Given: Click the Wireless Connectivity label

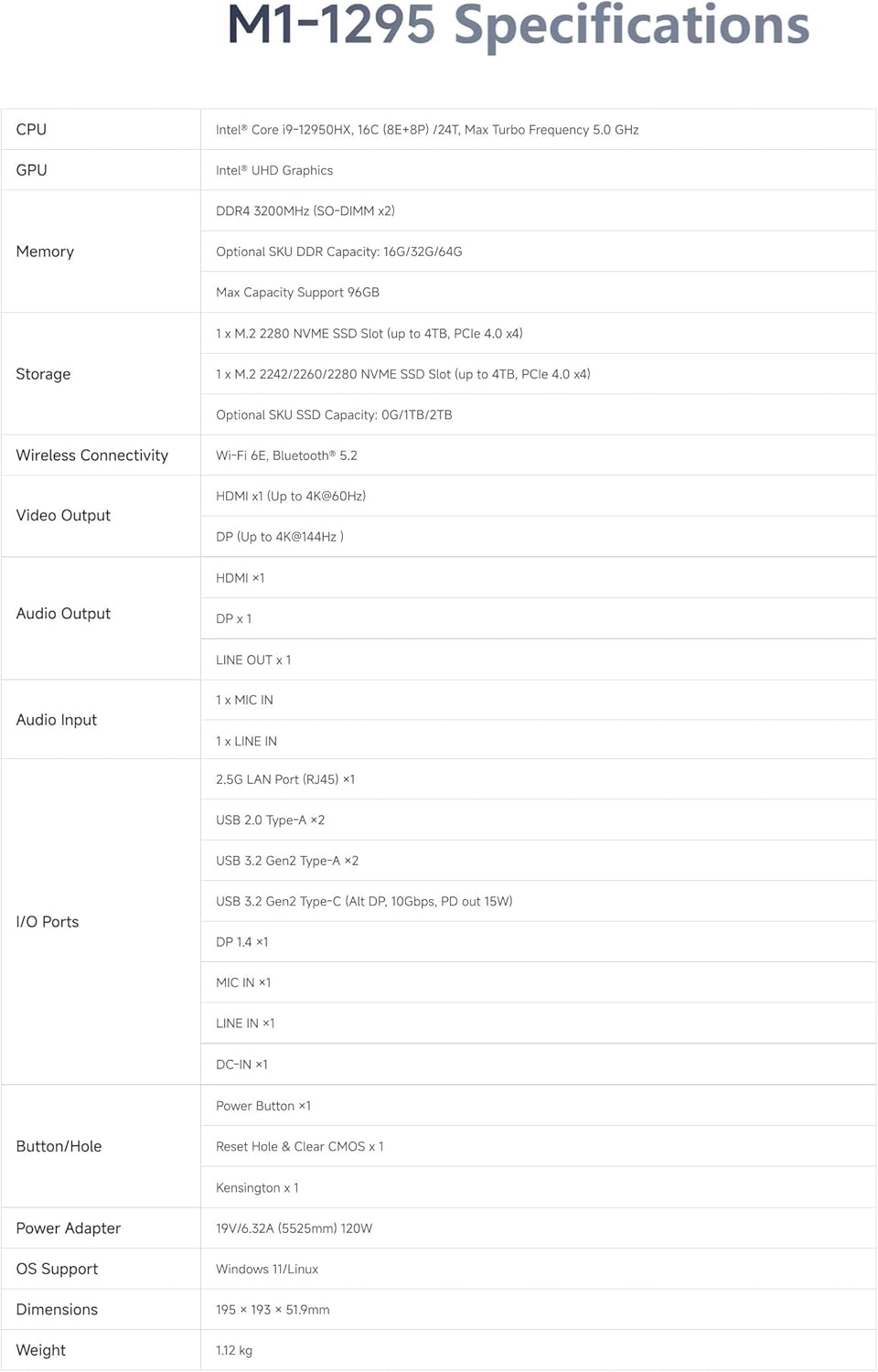Looking at the screenshot, I should click(x=92, y=456).
